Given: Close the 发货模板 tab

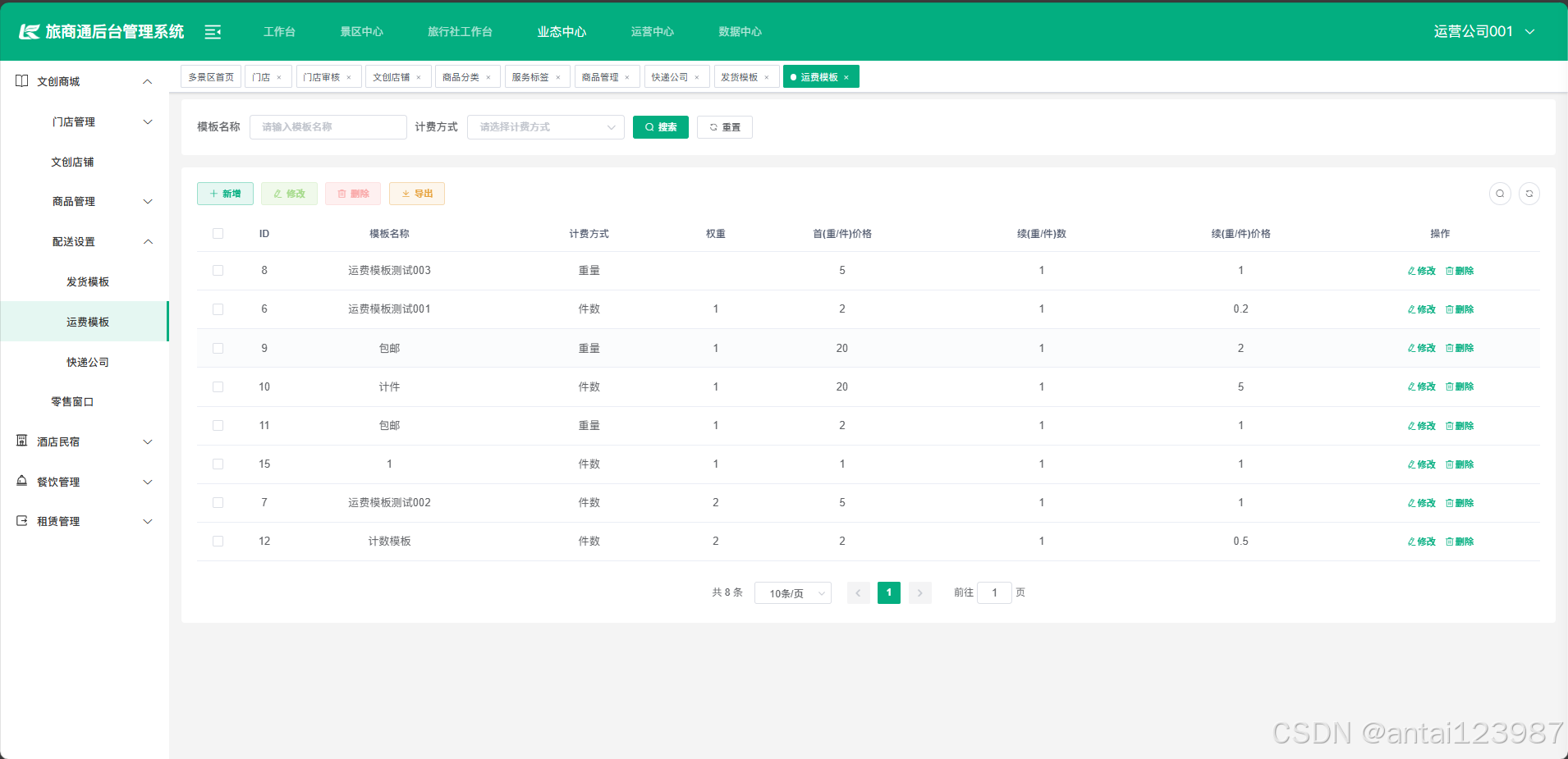Looking at the screenshot, I should tap(767, 77).
